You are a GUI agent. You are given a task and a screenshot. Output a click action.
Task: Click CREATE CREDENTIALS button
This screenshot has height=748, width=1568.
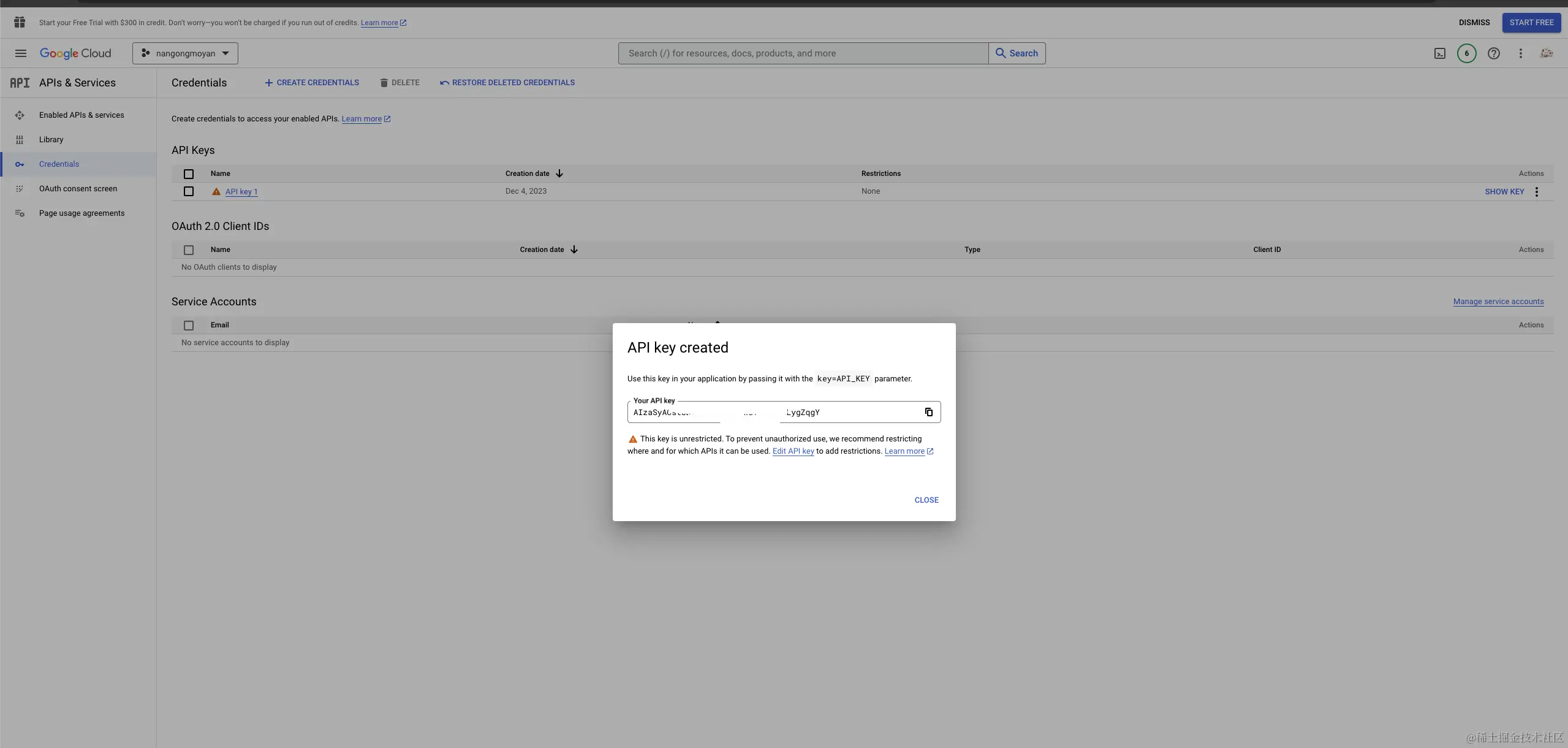click(x=312, y=83)
